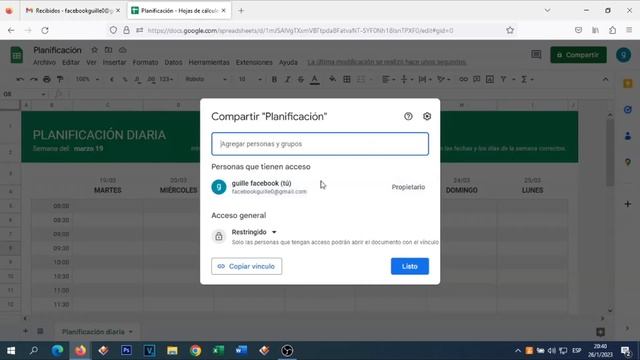Open the text color picker
The width and height of the screenshot is (640, 360).
pos(314,80)
